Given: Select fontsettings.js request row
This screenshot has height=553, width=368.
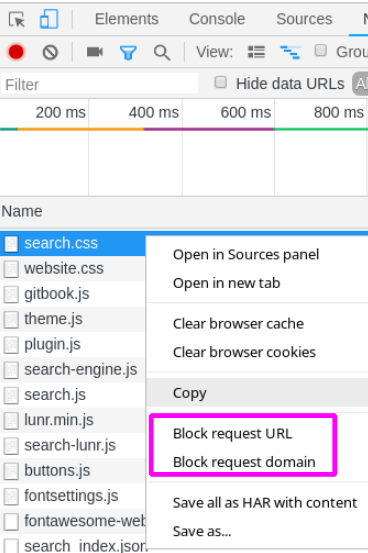Looking at the screenshot, I should (x=73, y=496).
